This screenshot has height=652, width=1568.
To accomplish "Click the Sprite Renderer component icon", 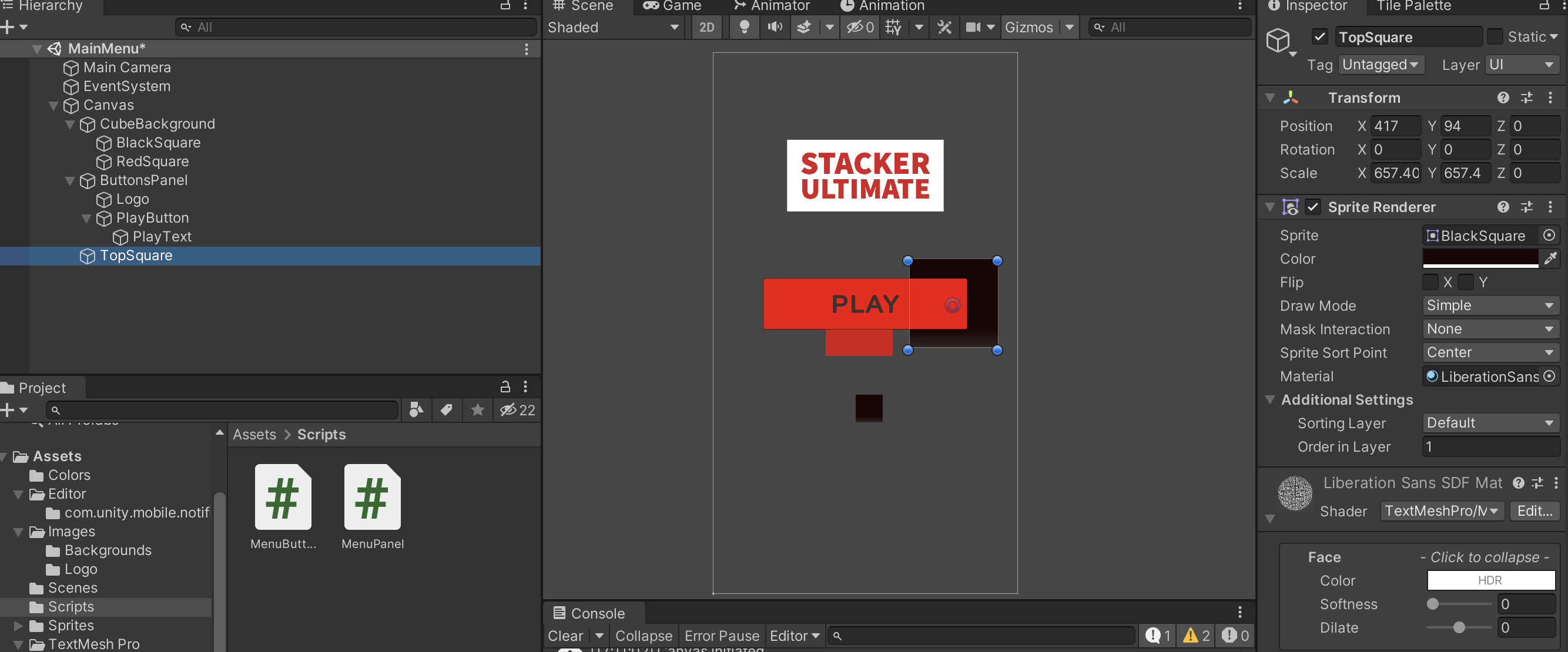I will point(1291,207).
